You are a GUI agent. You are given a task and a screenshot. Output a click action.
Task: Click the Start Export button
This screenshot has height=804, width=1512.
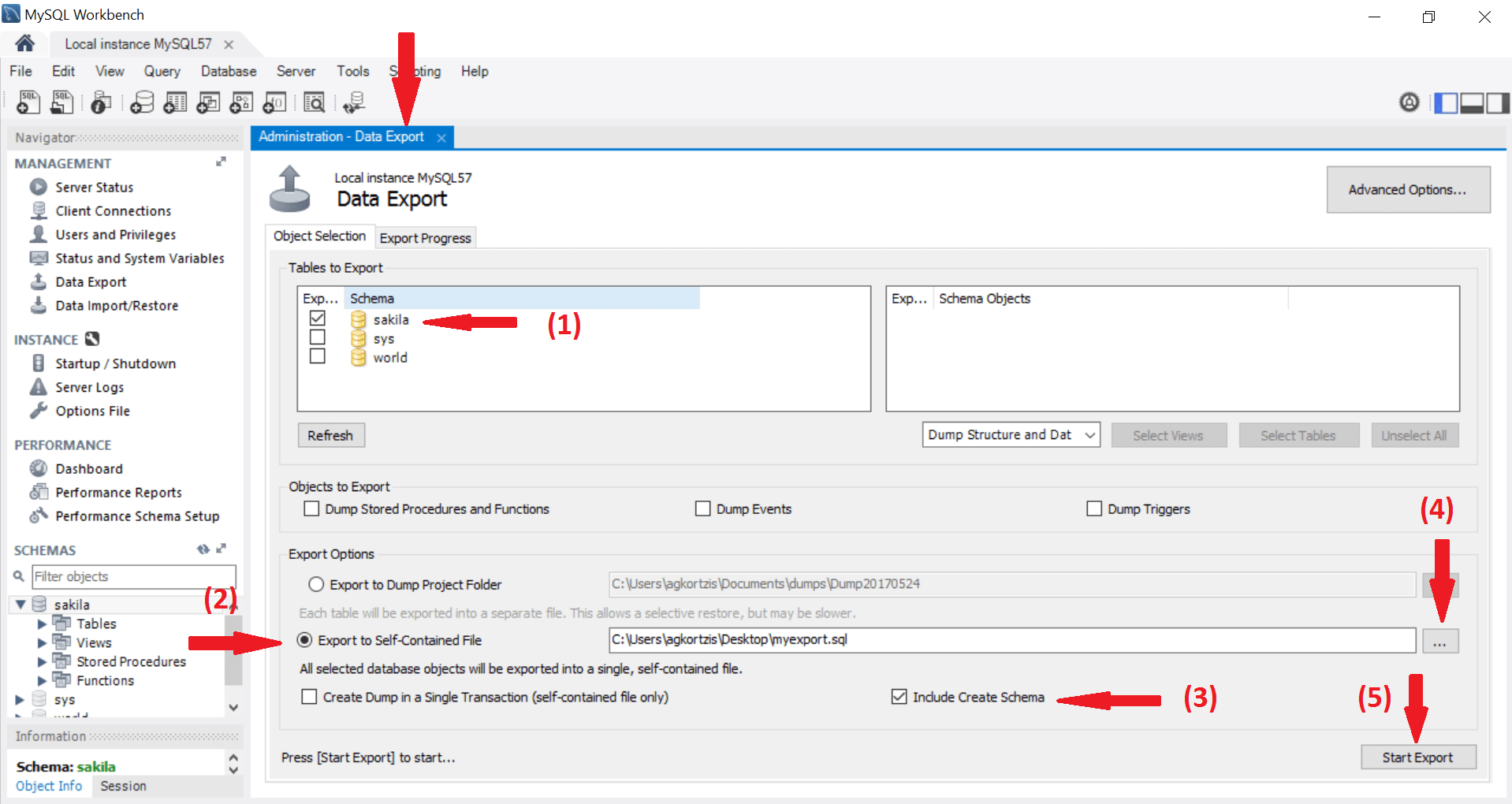coord(1417,757)
